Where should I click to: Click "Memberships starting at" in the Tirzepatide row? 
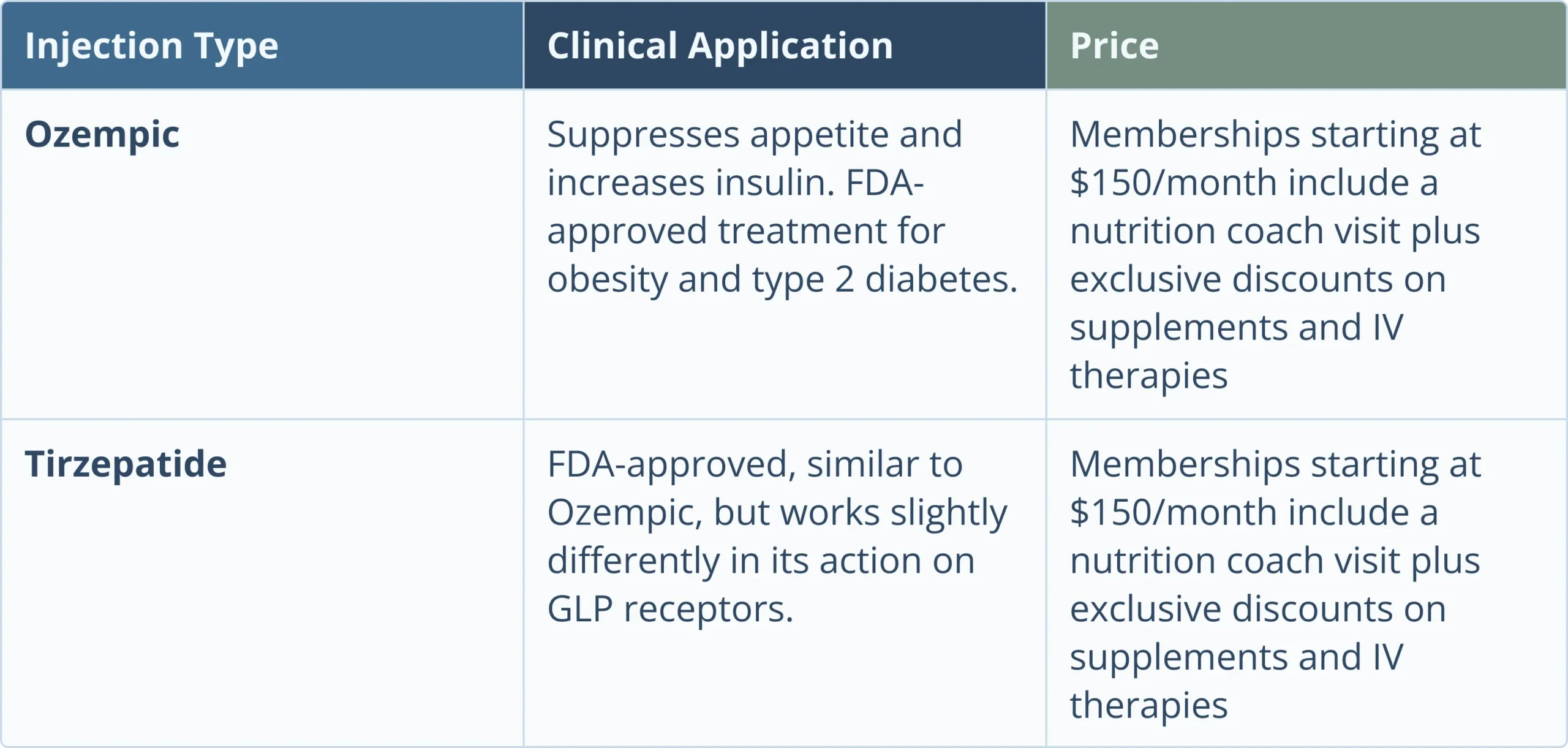point(1275,464)
